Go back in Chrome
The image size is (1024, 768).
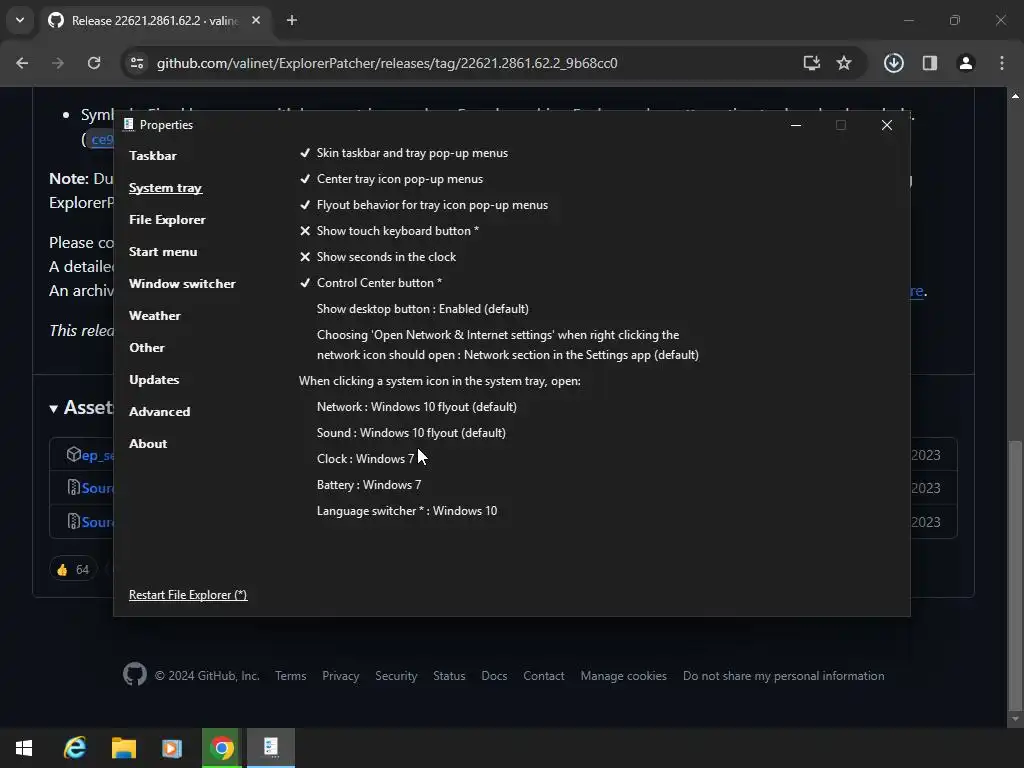(22, 63)
